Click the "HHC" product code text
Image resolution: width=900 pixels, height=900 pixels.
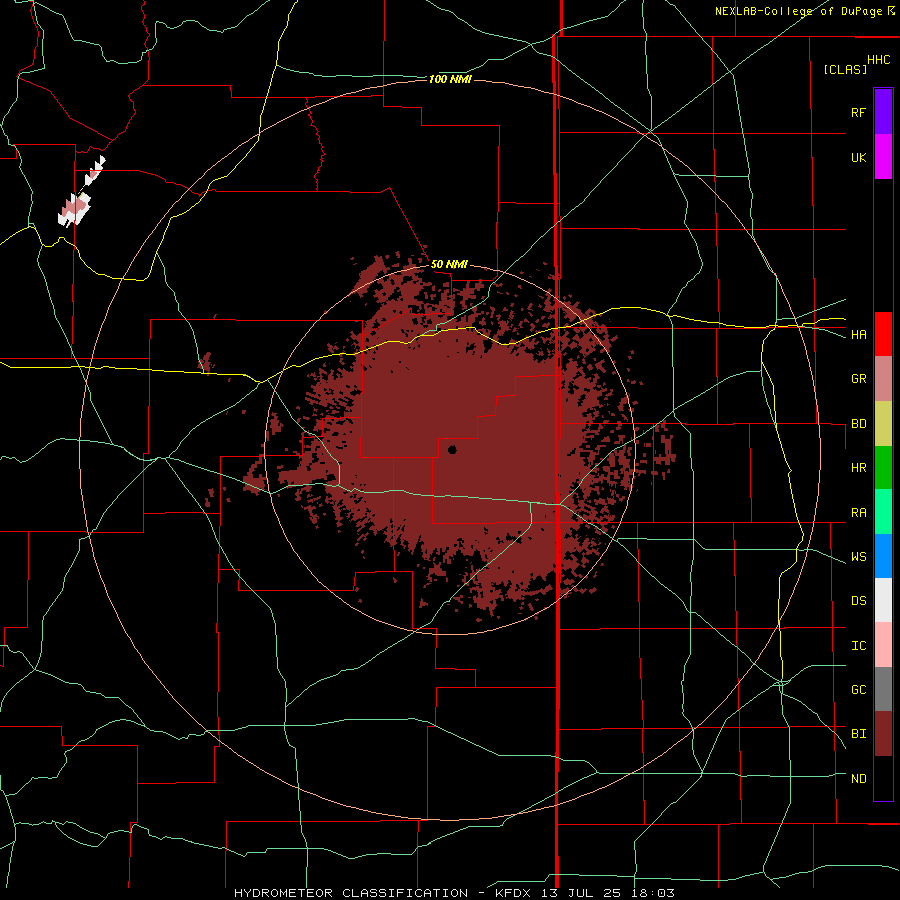pos(879,60)
